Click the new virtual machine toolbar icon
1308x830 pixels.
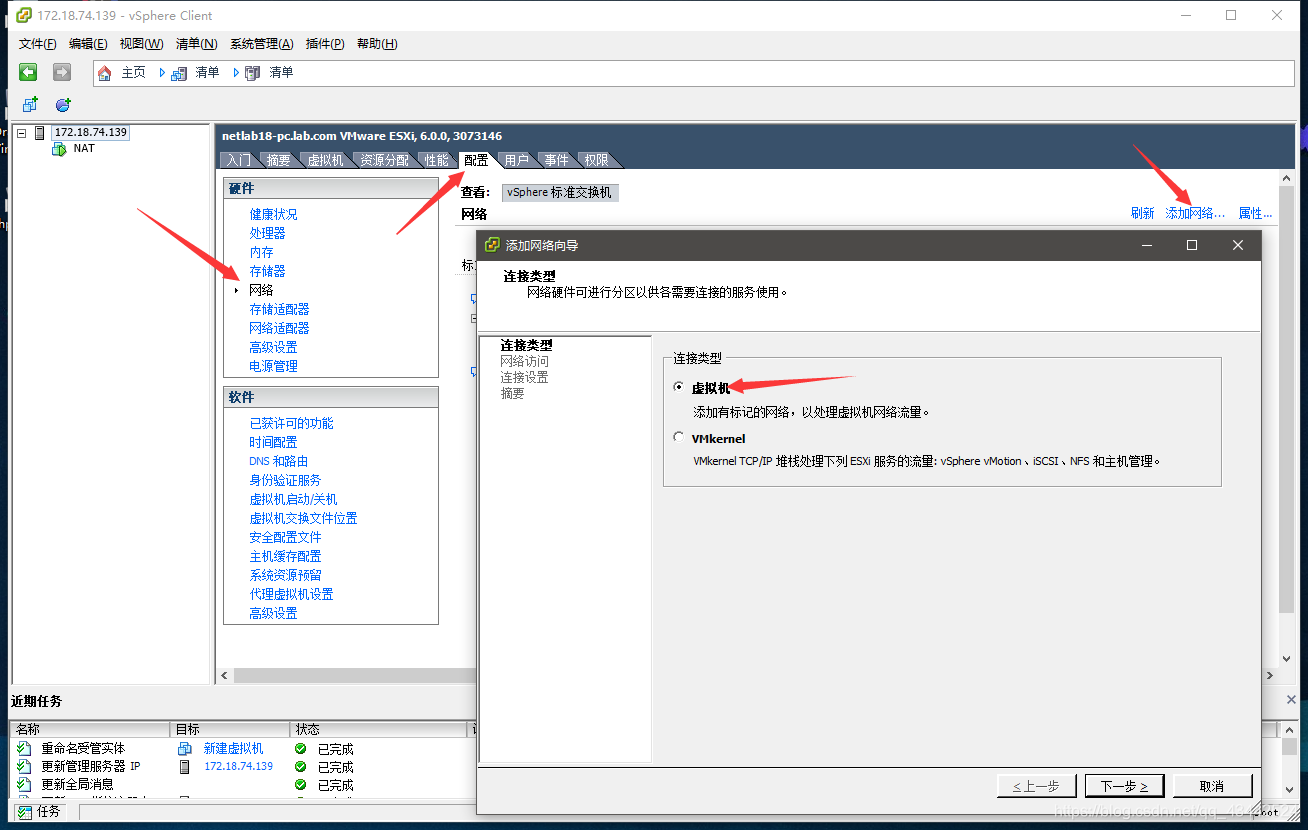[x=30, y=104]
